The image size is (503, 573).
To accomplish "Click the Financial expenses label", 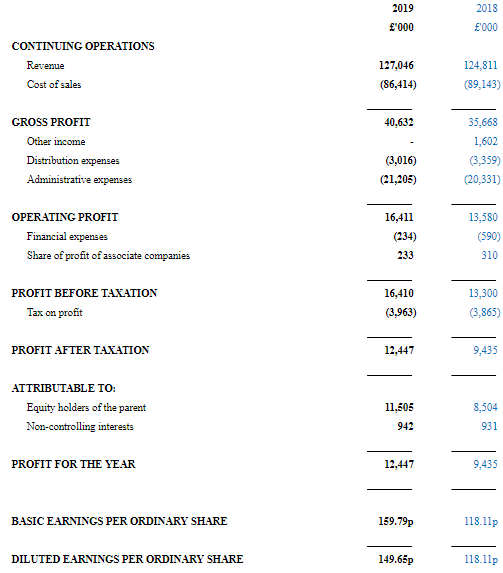I will [x=67, y=236].
